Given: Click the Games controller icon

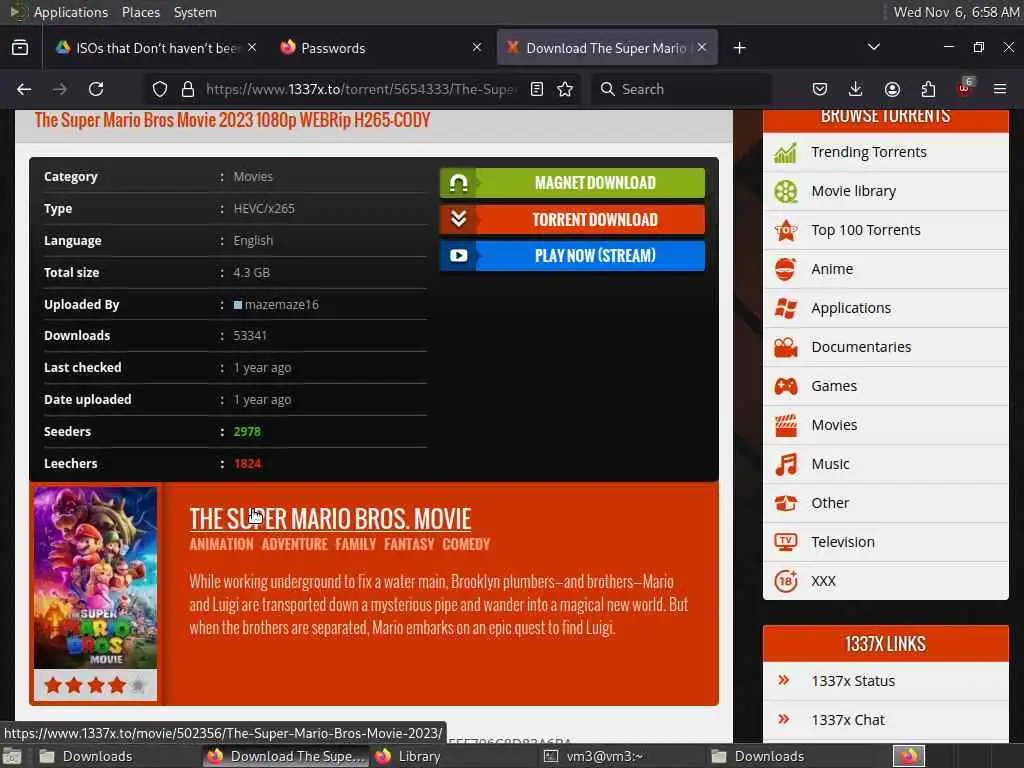Looking at the screenshot, I should (786, 386).
